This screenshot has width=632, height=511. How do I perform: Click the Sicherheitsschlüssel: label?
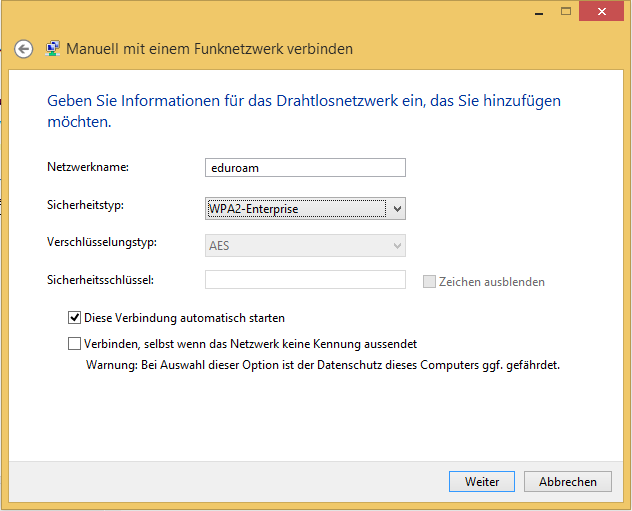(100, 280)
